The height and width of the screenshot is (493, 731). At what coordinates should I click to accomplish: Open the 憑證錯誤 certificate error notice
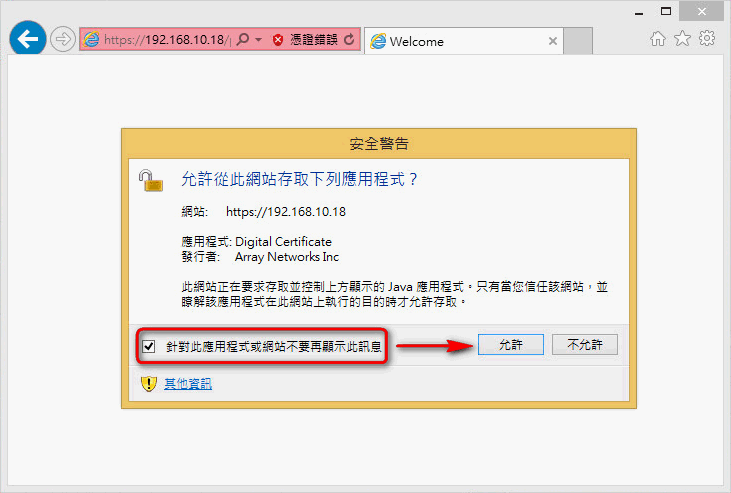click(314, 40)
